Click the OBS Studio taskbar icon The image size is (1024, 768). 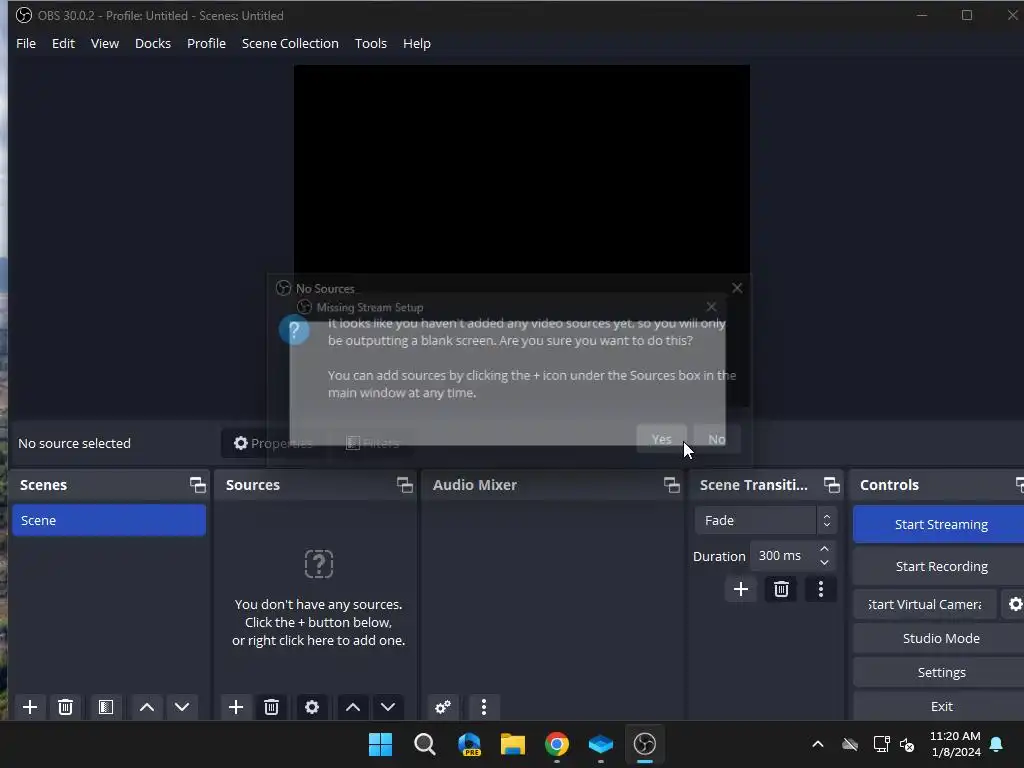pyautogui.click(x=645, y=744)
